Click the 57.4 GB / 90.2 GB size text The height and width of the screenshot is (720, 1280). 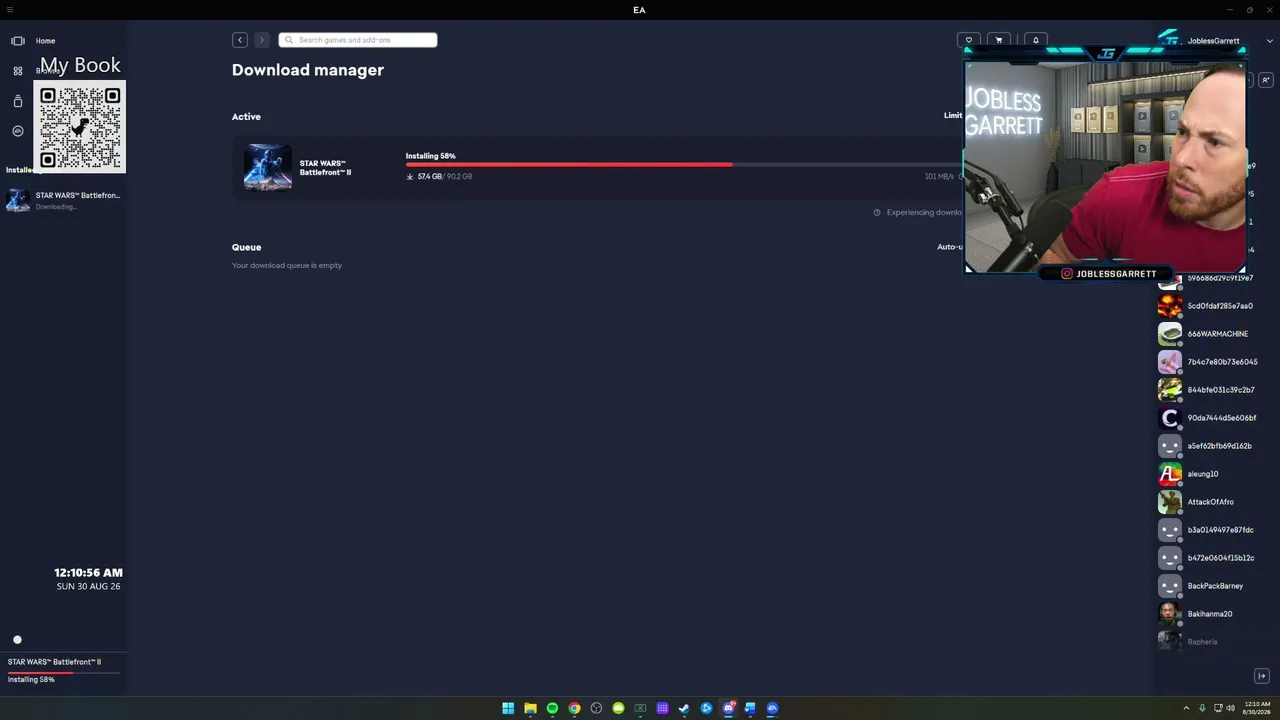(440, 177)
